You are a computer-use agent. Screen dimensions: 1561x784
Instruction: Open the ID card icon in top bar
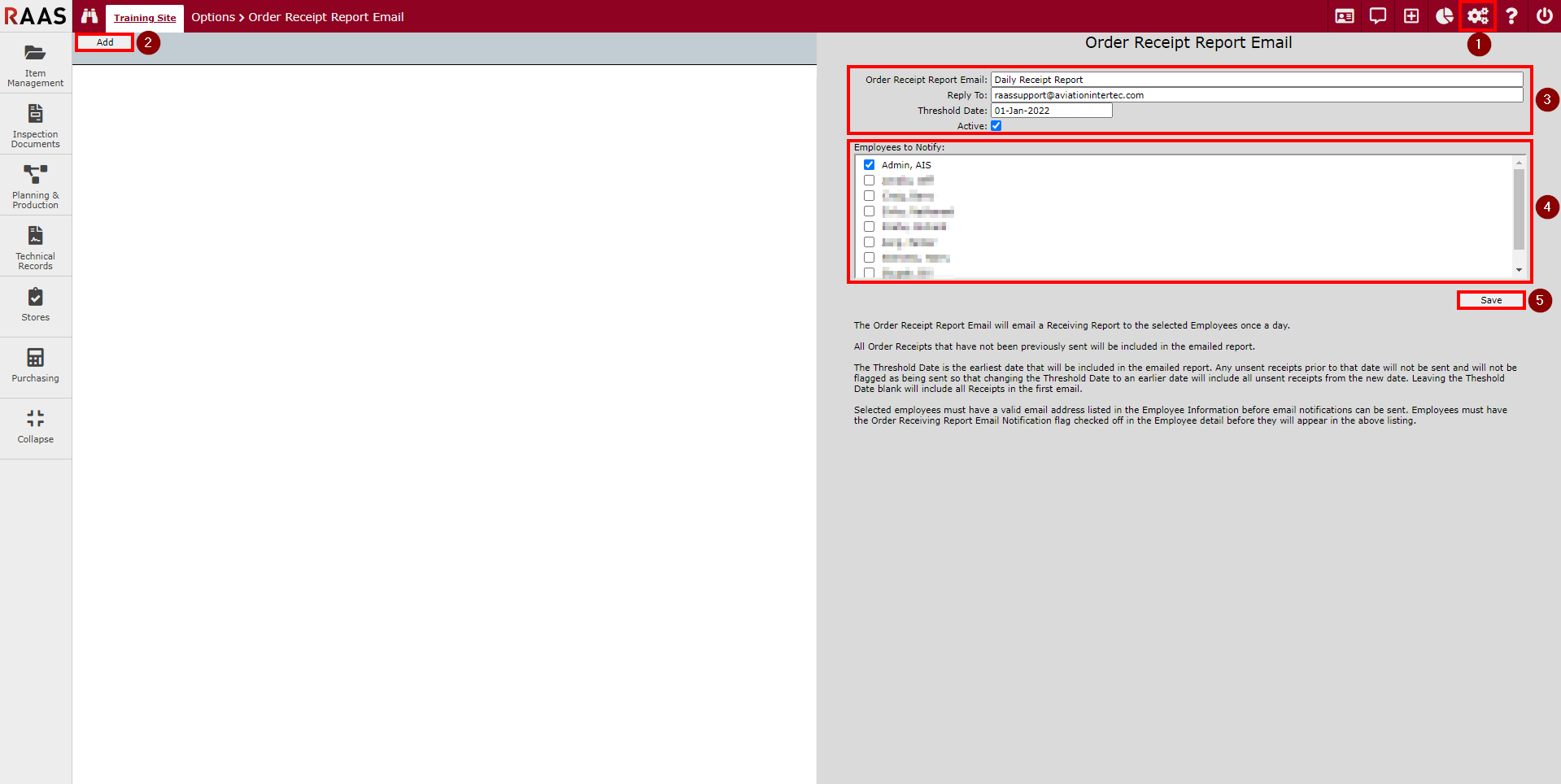click(x=1345, y=16)
